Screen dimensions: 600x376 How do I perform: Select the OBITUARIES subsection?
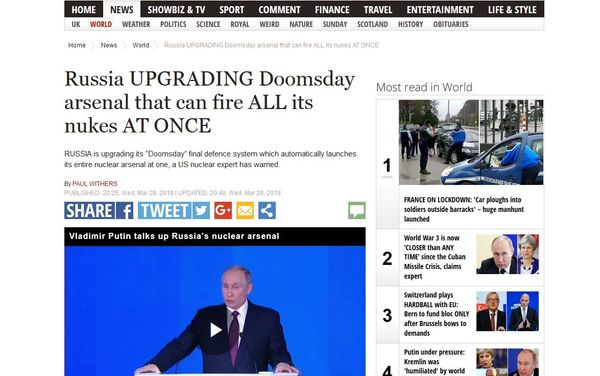pyautogui.click(x=451, y=24)
